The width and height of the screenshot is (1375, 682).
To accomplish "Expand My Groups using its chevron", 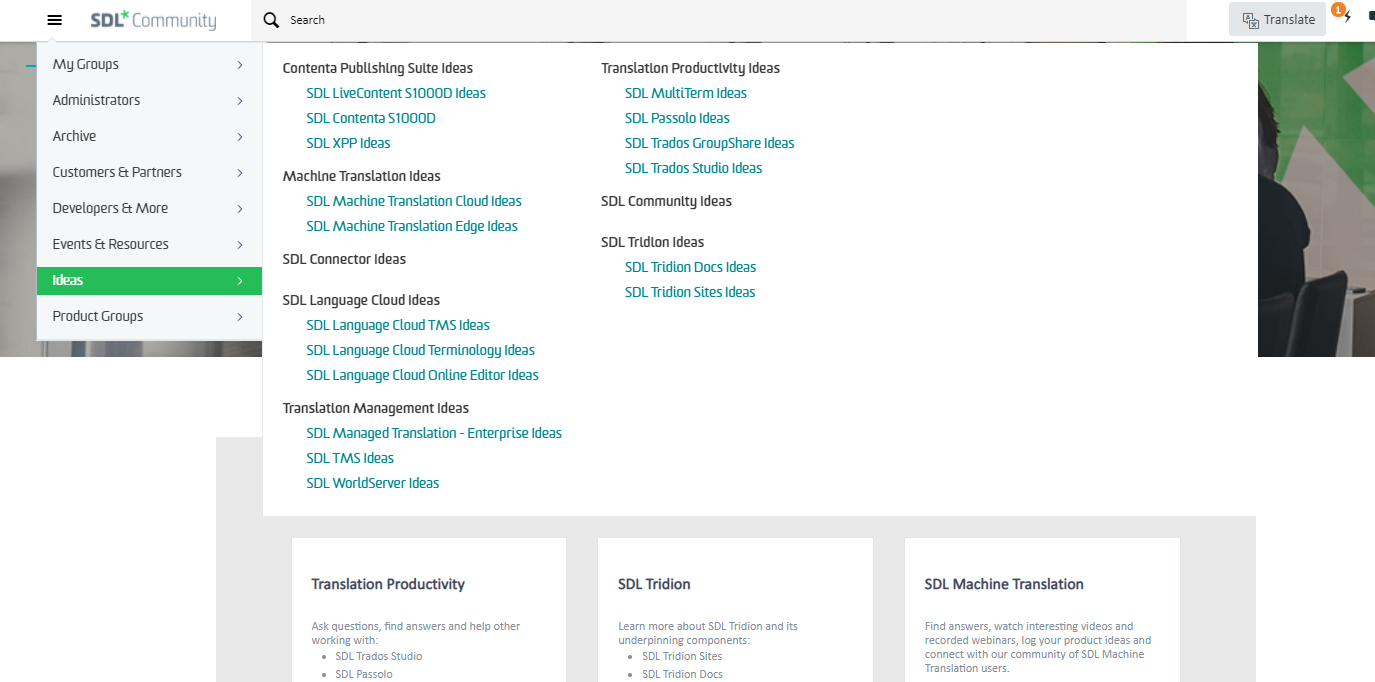I will click(240, 65).
